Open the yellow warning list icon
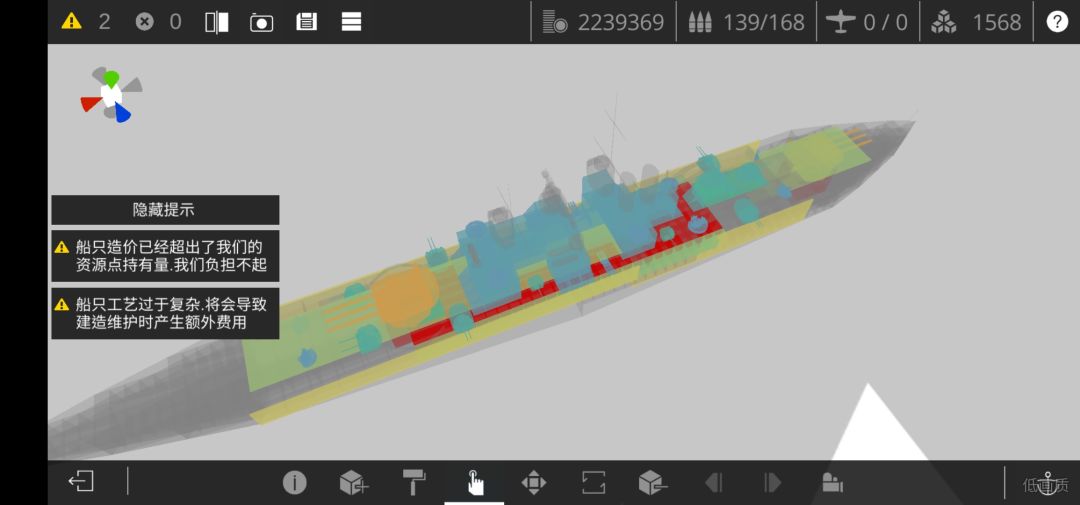Image resolution: width=1080 pixels, height=505 pixels. 71,22
